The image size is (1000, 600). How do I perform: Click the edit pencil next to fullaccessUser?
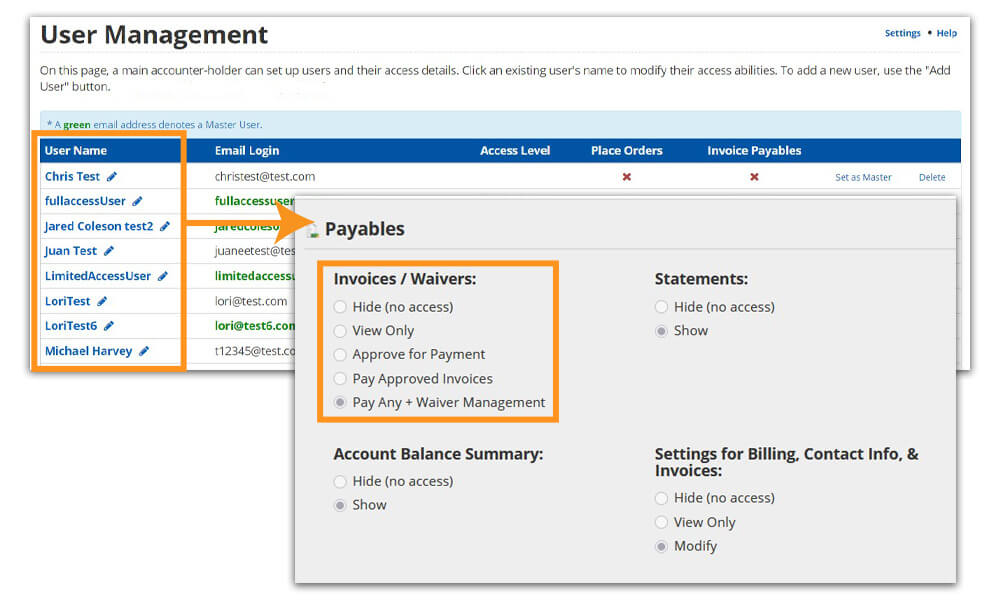(137, 201)
